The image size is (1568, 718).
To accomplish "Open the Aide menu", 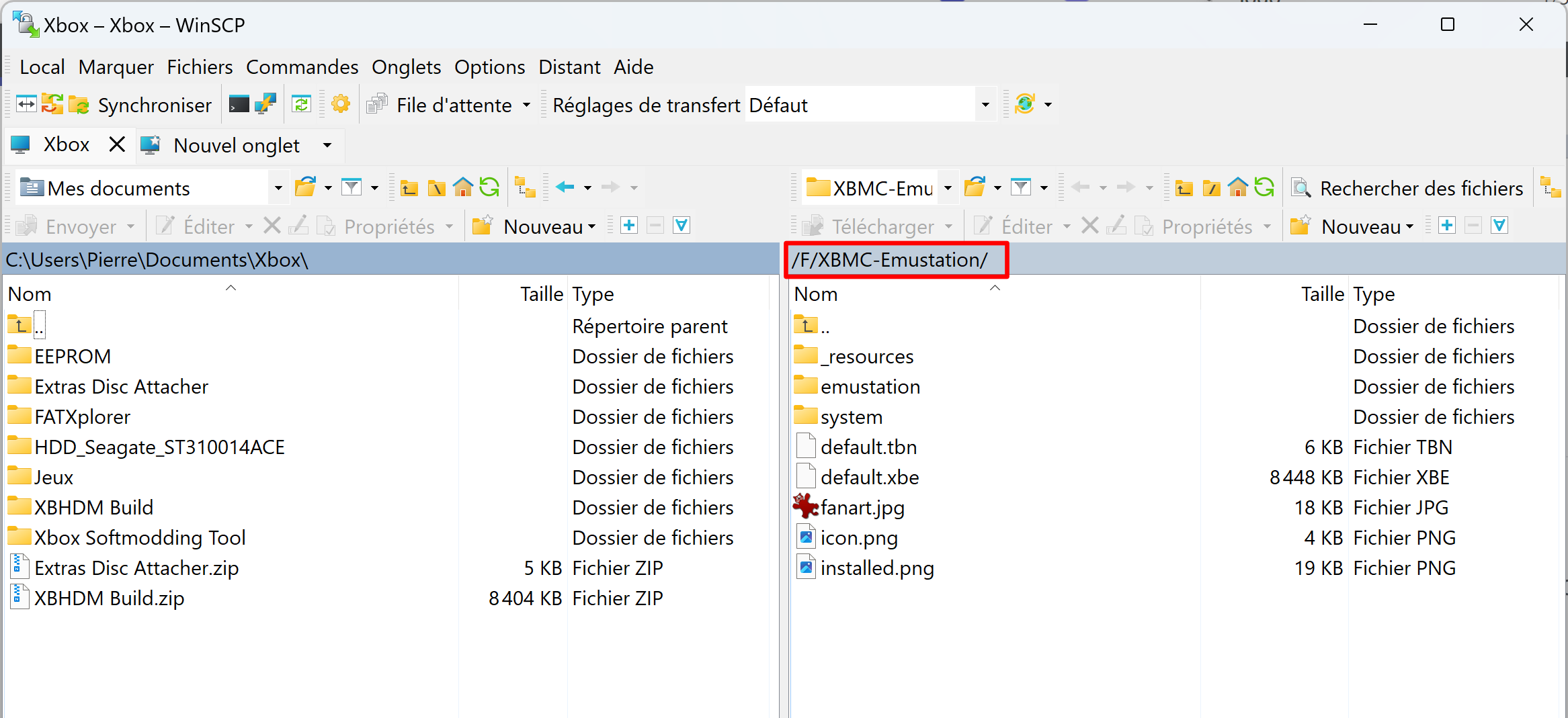I will [633, 67].
